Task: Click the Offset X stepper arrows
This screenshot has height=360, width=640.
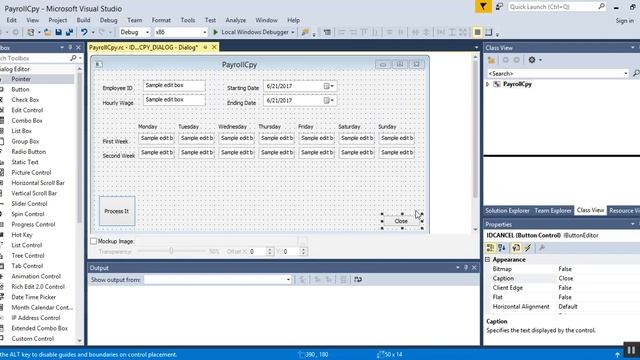Action: tap(269, 251)
